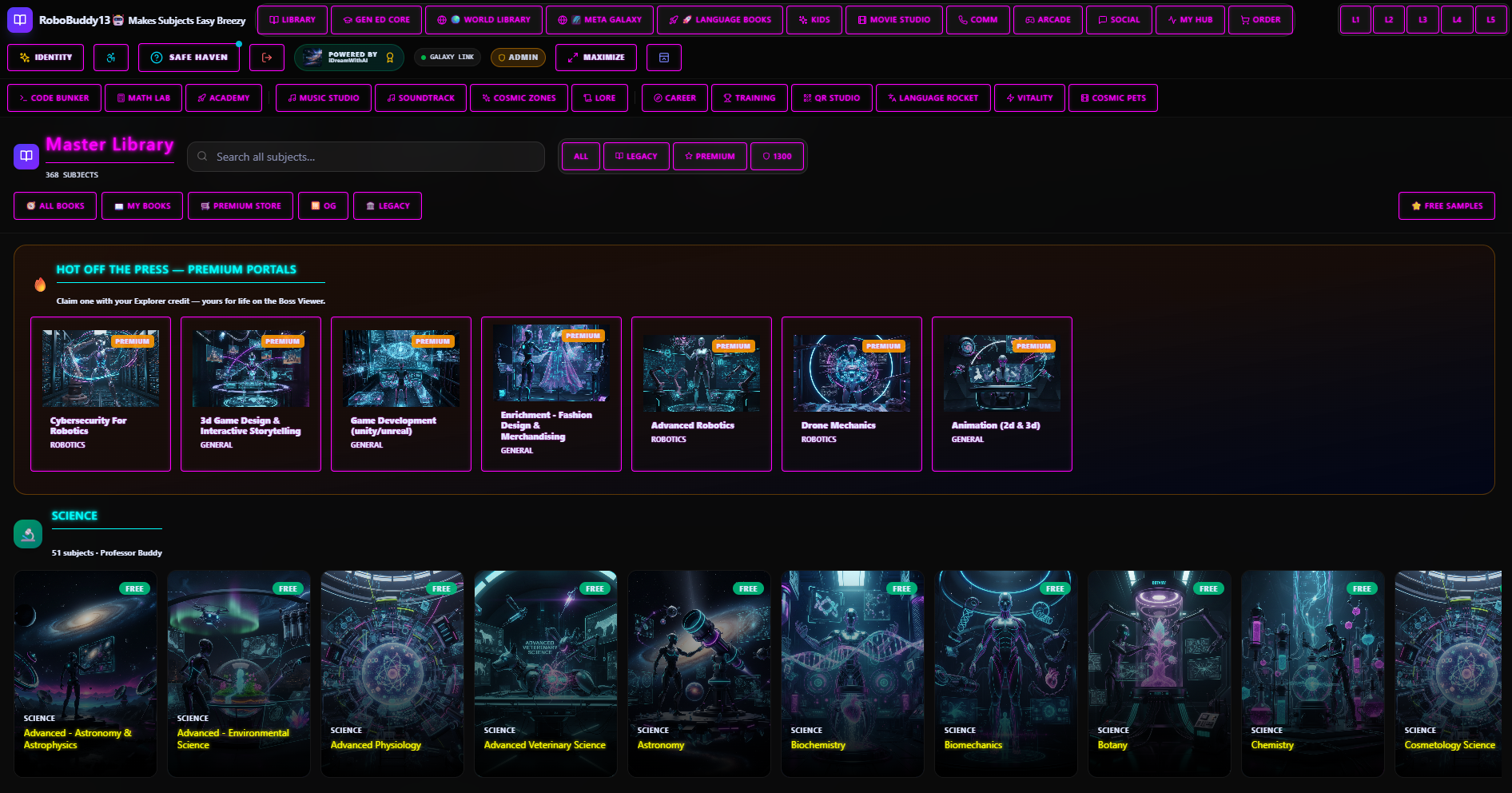
Task: Open Movie Studio
Action: (894, 20)
